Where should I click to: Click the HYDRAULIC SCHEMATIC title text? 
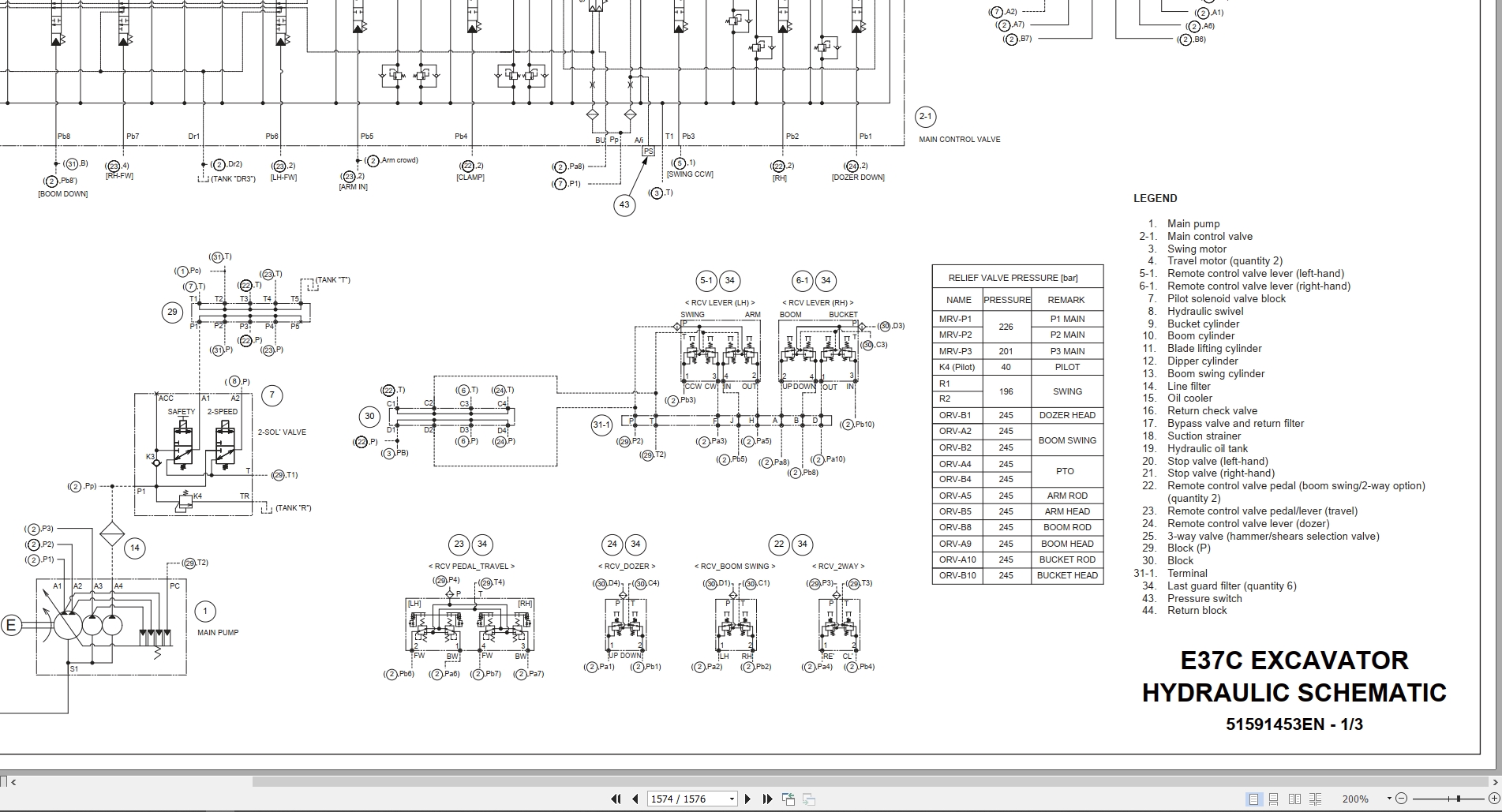pos(1294,692)
